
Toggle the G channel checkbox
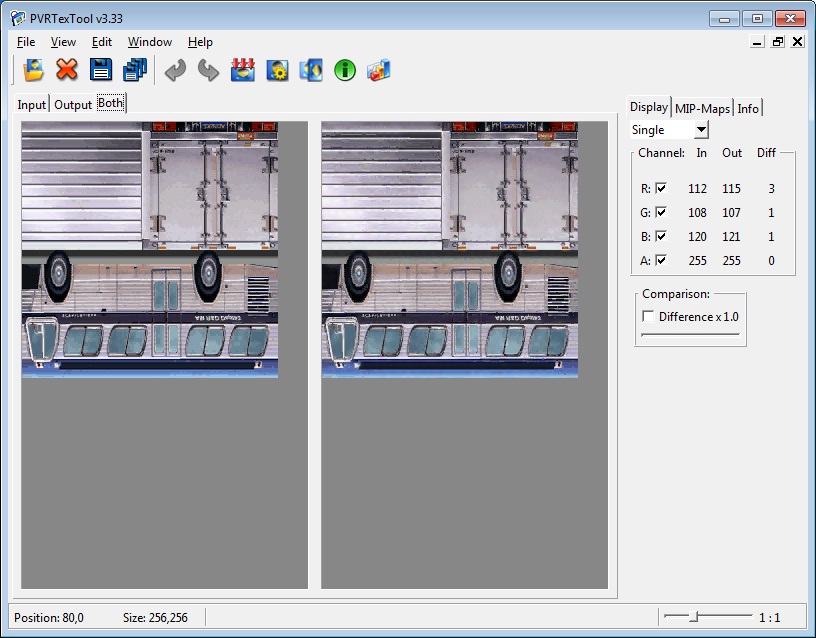661,212
